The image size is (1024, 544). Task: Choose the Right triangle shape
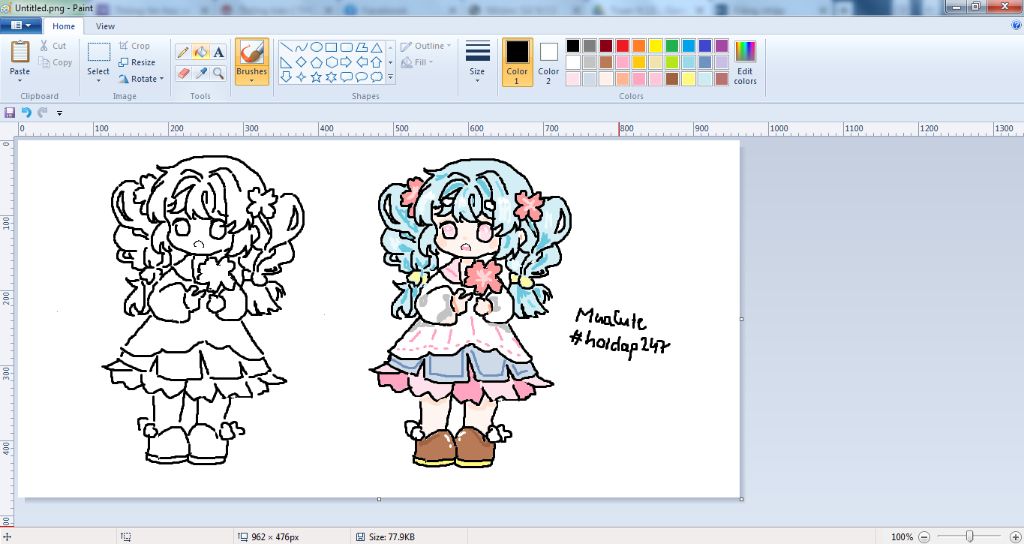285,62
